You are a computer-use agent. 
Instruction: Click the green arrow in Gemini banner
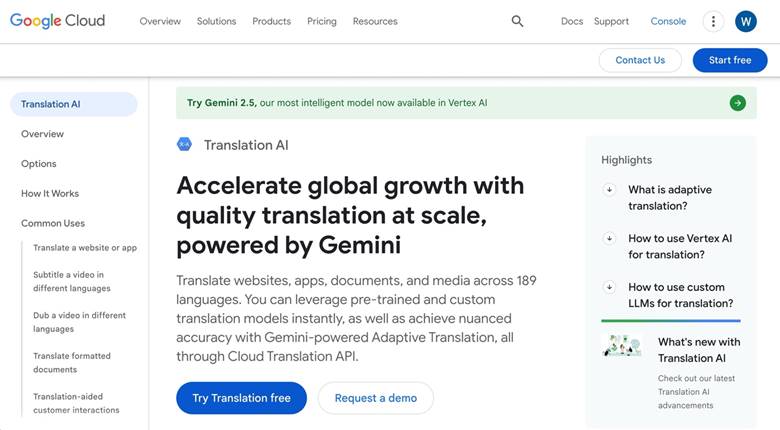point(738,103)
